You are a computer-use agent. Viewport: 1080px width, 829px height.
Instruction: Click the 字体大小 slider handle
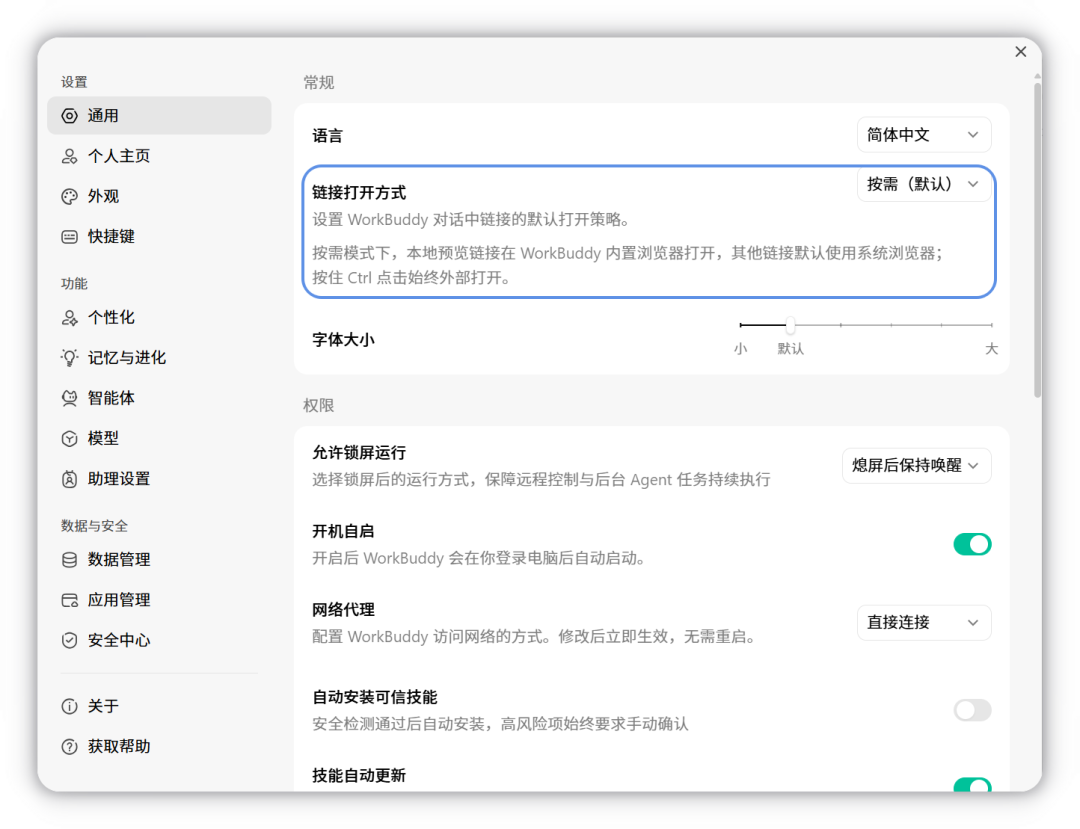click(x=790, y=325)
